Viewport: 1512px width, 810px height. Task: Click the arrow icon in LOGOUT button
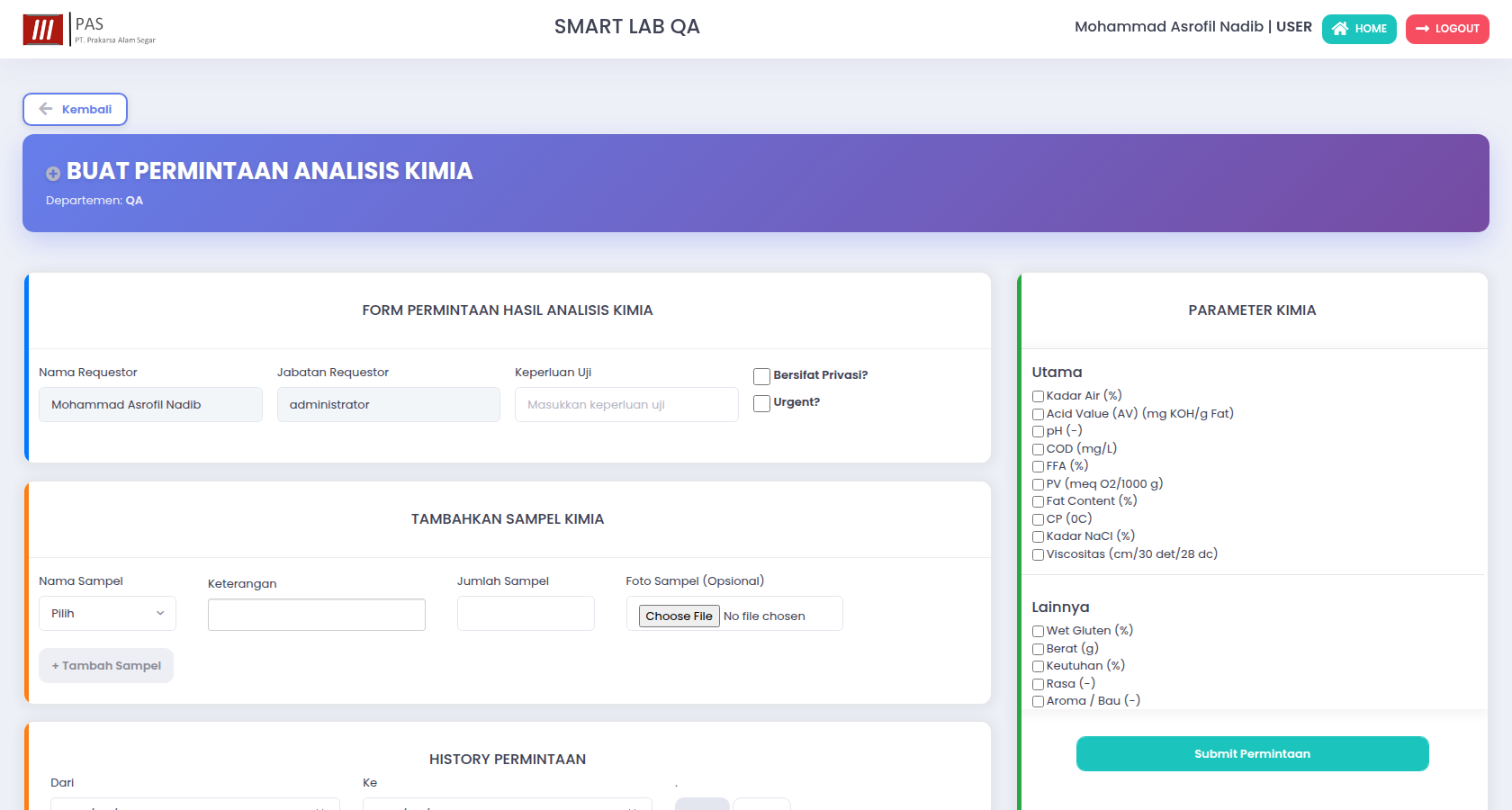(x=1422, y=29)
